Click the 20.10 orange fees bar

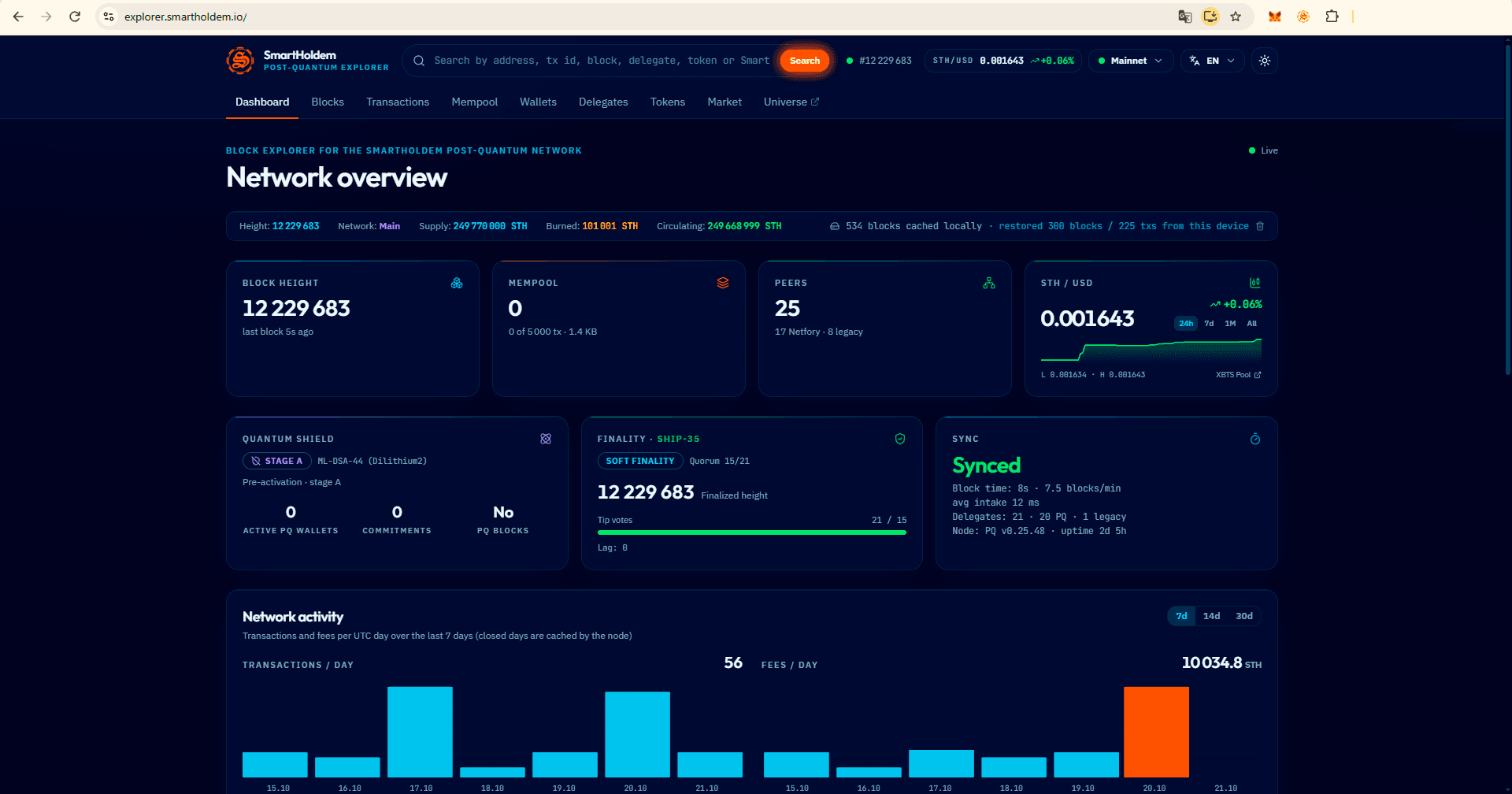click(x=1156, y=732)
